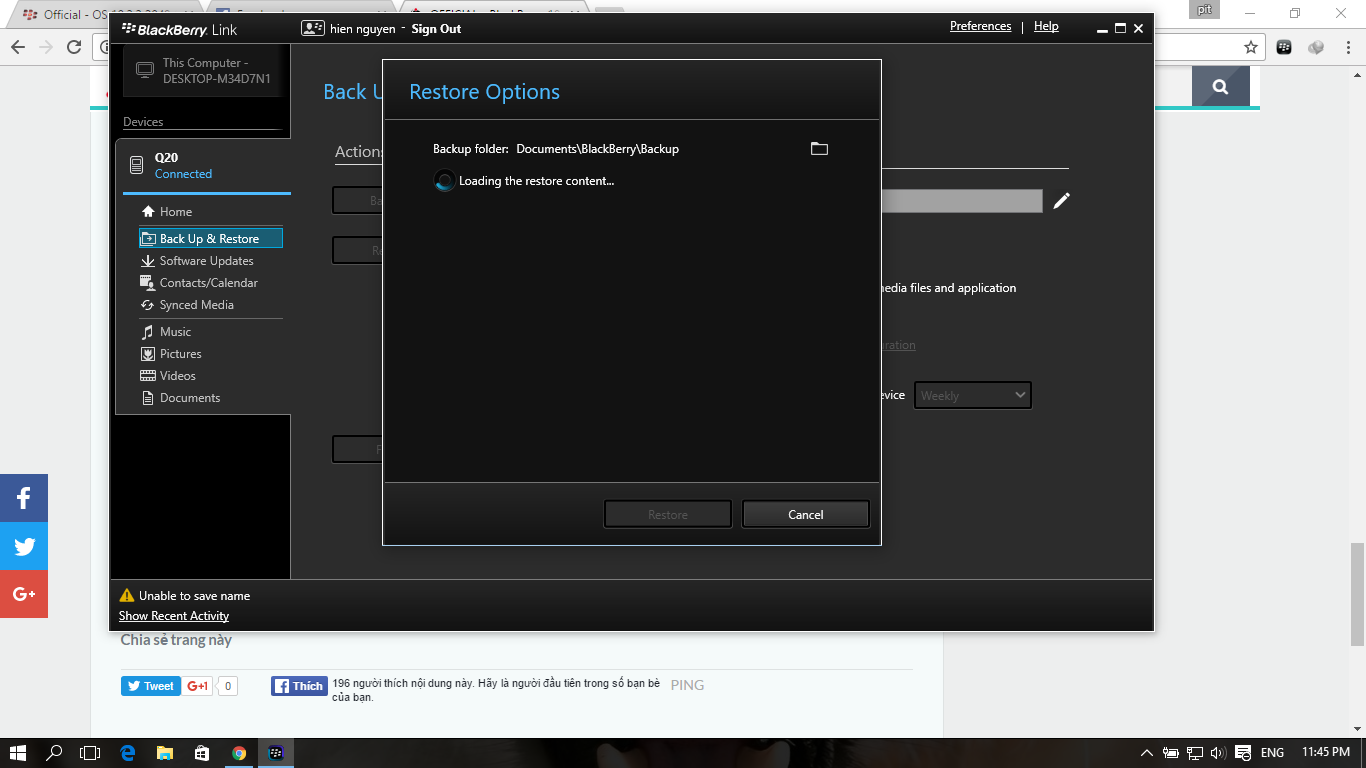
Task: Open Windows Store from taskbar
Action: coord(202,753)
